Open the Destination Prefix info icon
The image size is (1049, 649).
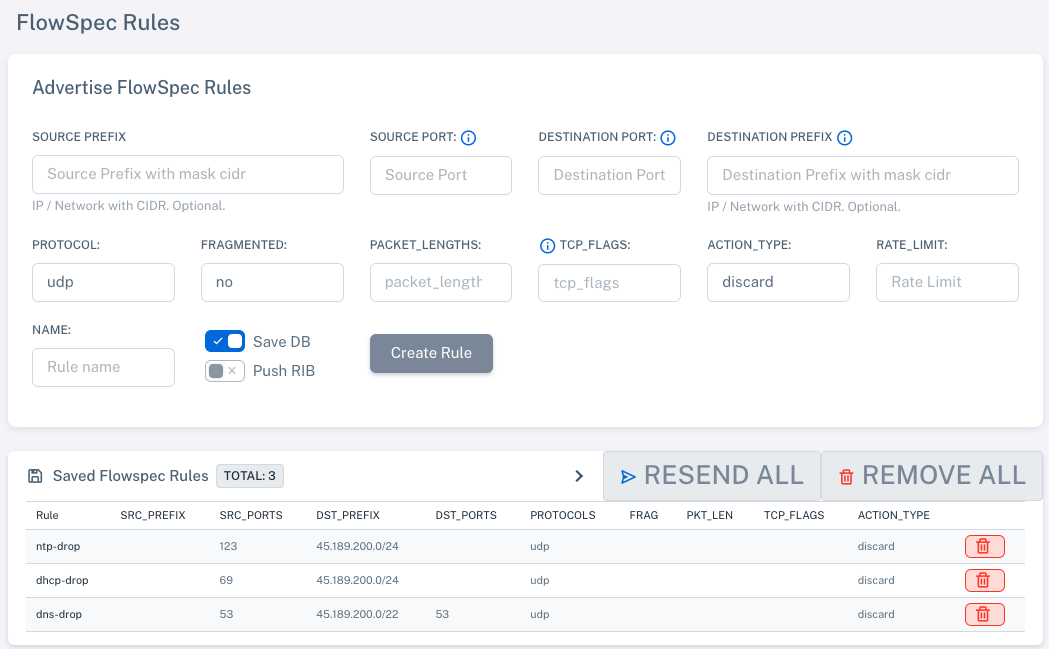pyautogui.click(x=846, y=138)
